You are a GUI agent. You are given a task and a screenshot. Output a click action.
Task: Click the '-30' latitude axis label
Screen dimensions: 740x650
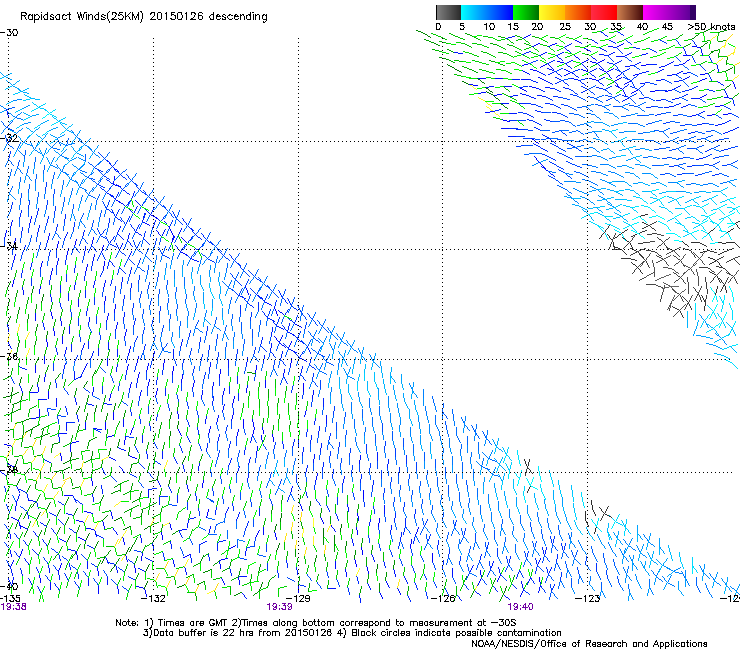click(9, 33)
